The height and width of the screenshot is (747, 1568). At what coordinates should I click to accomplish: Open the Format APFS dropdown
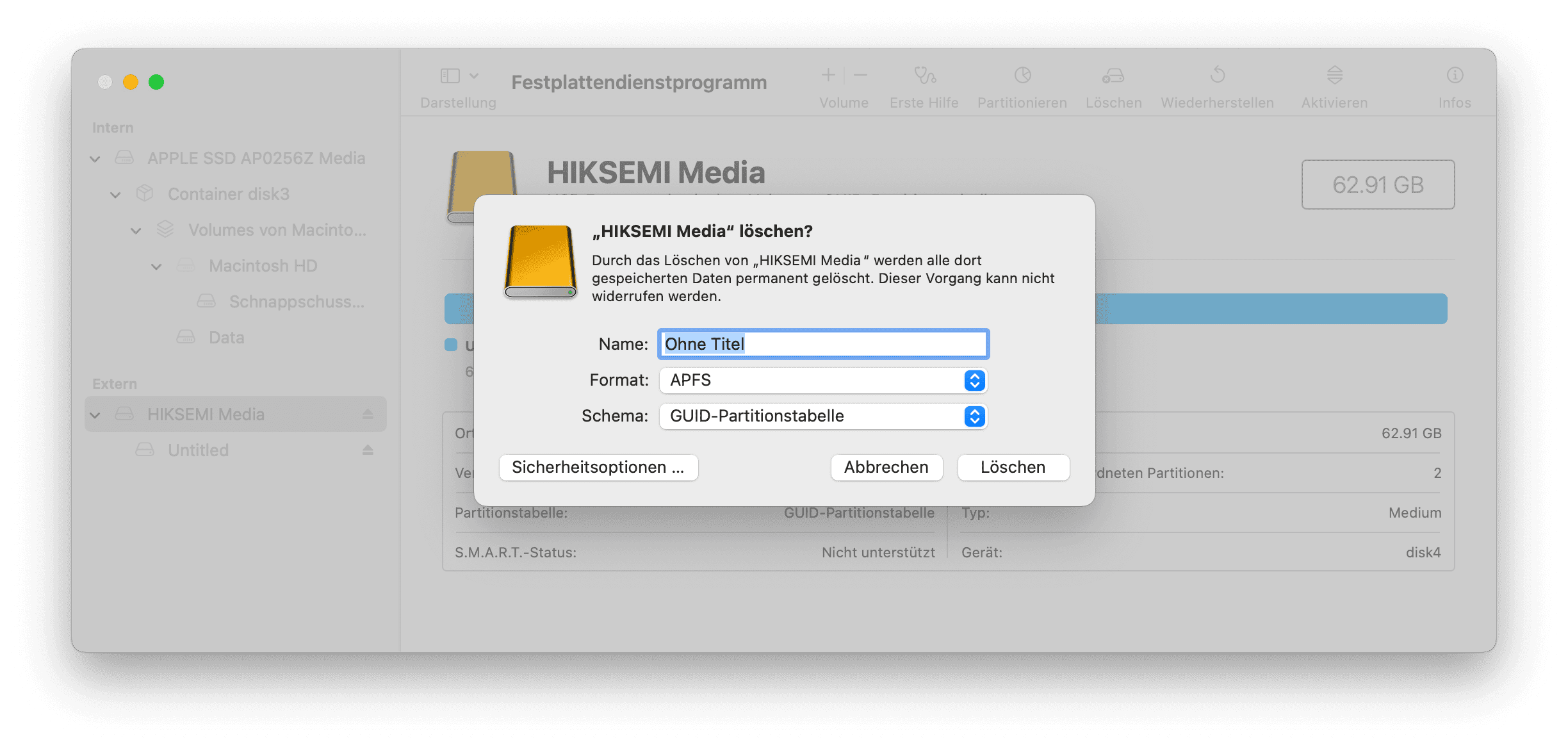823,381
